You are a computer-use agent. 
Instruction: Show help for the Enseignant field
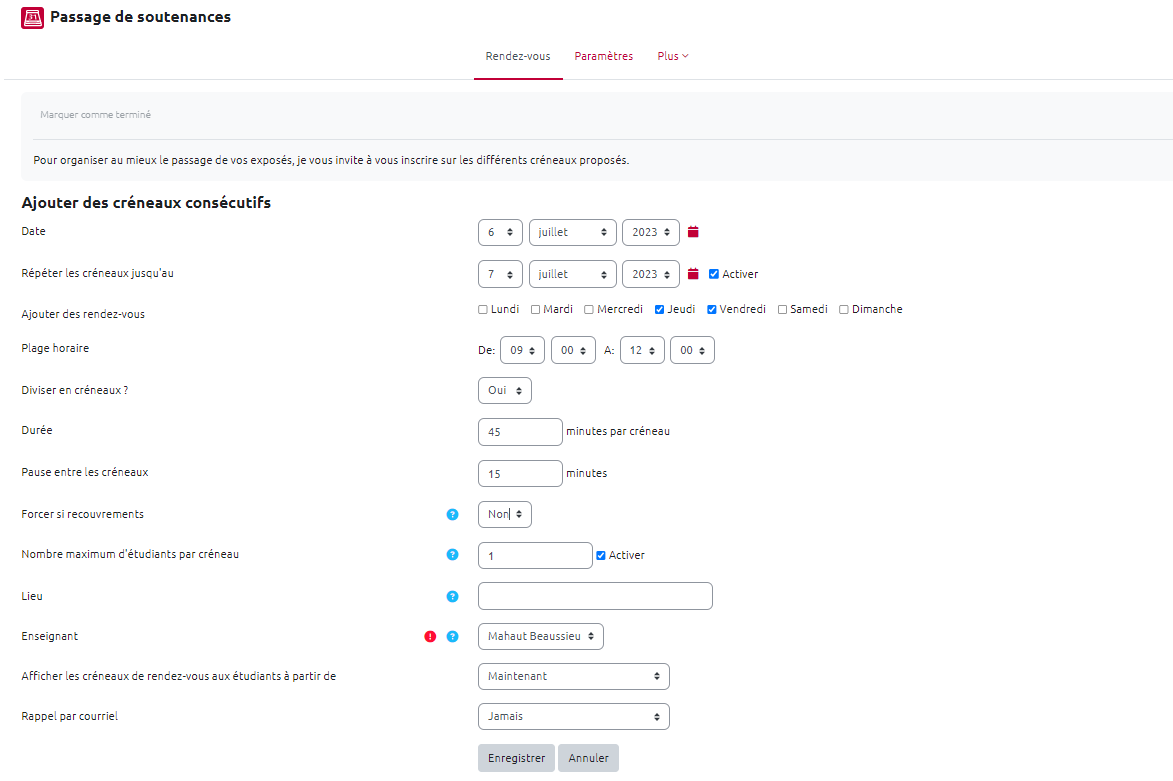pyautogui.click(x=452, y=637)
